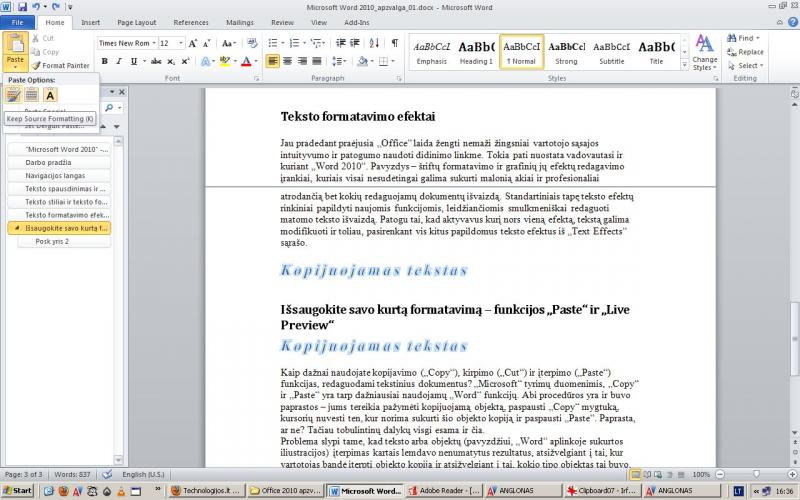Go to next heading arrow in navigation pane

(116, 126)
